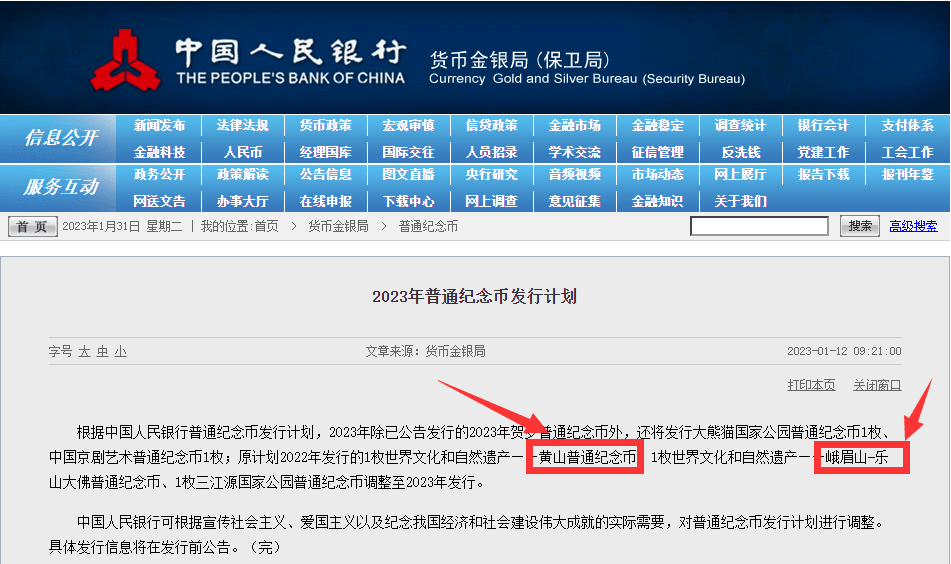951x564 pixels.
Task: Open 党建工作 navigation link
Action: [824, 152]
